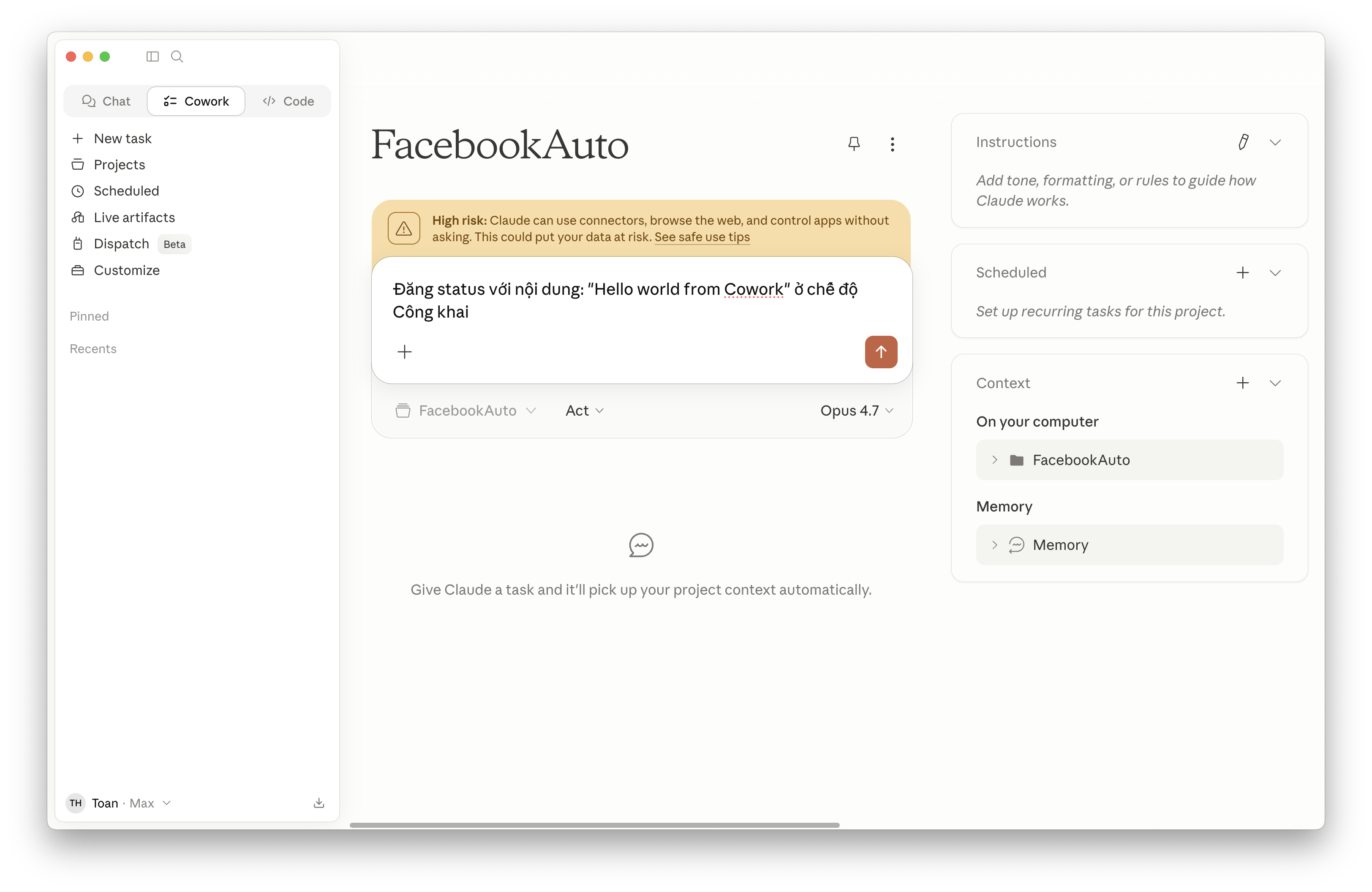The width and height of the screenshot is (1372, 892).
Task: Toggle the sidebar panel icon
Action: point(152,57)
